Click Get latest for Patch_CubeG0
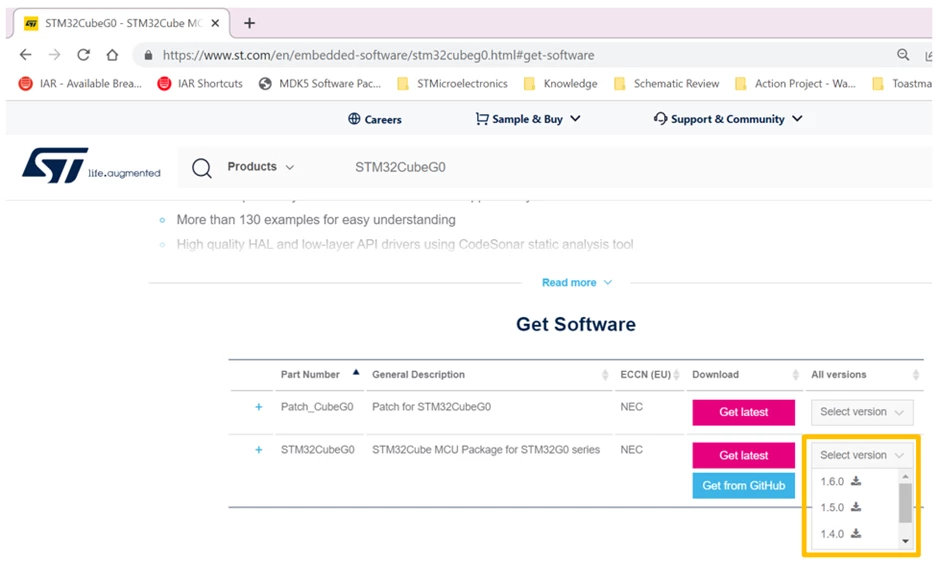940x565 pixels. tap(743, 412)
